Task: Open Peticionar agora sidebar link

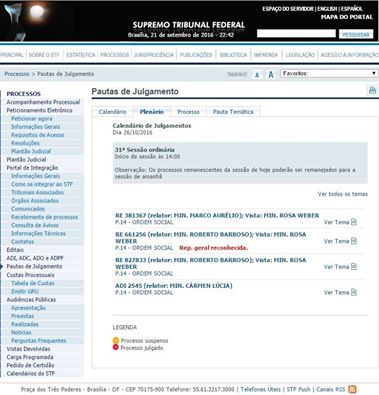Action: point(32,119)
